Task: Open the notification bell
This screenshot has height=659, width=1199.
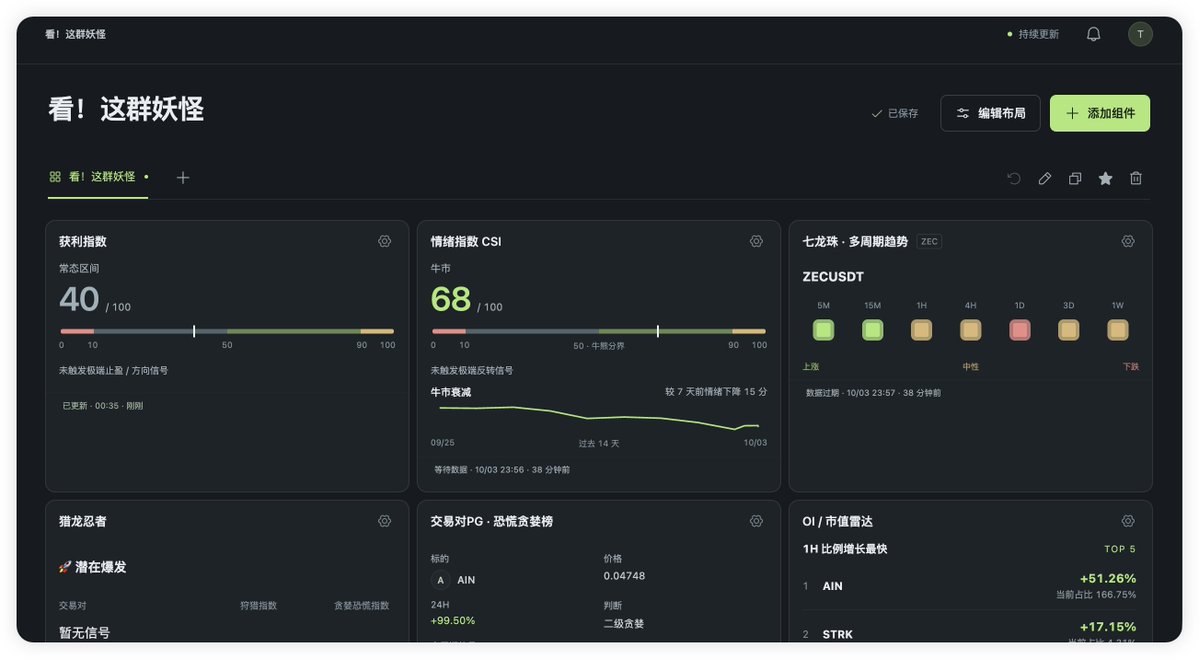Action: coord(1093,34)
